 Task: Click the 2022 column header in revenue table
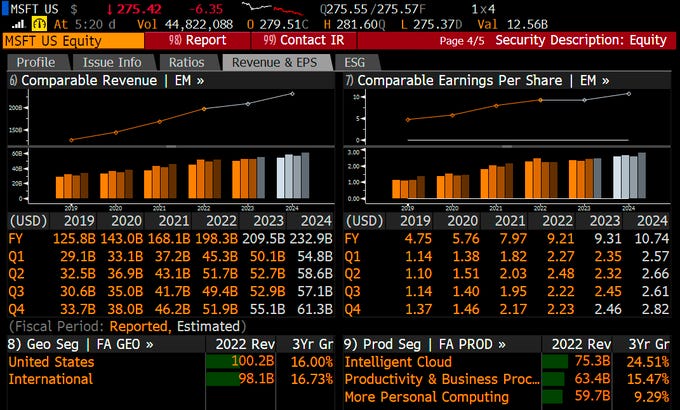click(x=221, y=221)
